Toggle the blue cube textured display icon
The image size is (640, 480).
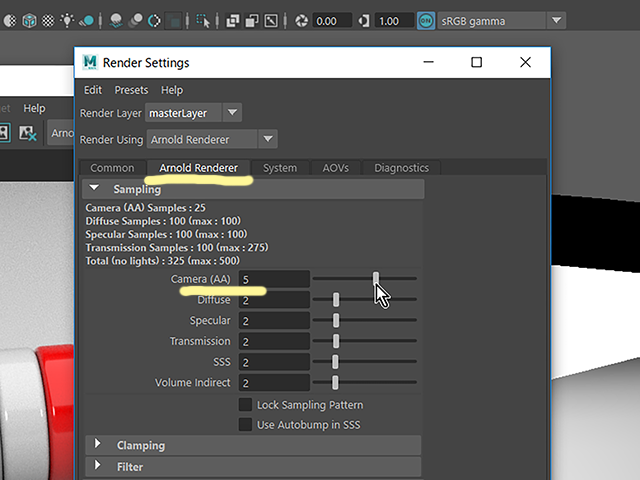coord(29,20)
